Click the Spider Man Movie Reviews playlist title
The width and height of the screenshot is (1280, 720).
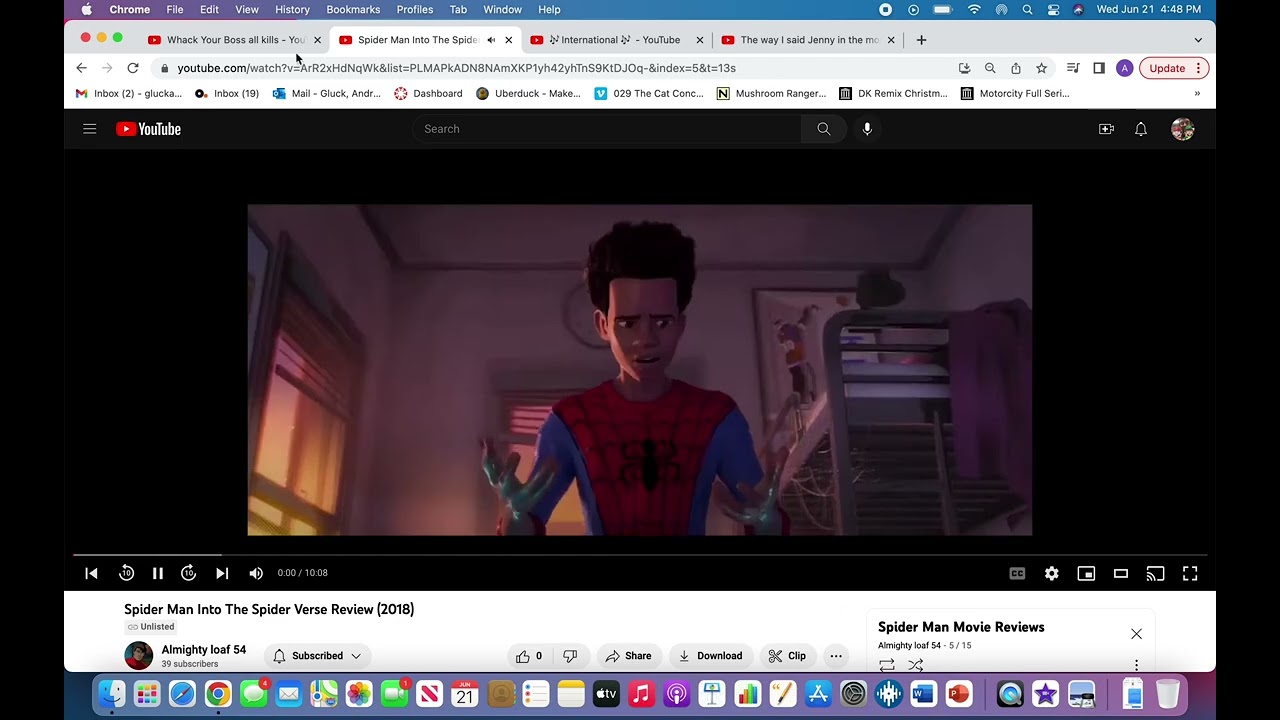coord(961,627)
